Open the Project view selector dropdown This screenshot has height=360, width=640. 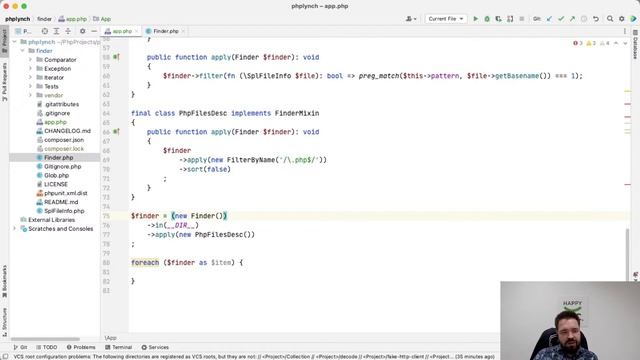coord(23,31)
